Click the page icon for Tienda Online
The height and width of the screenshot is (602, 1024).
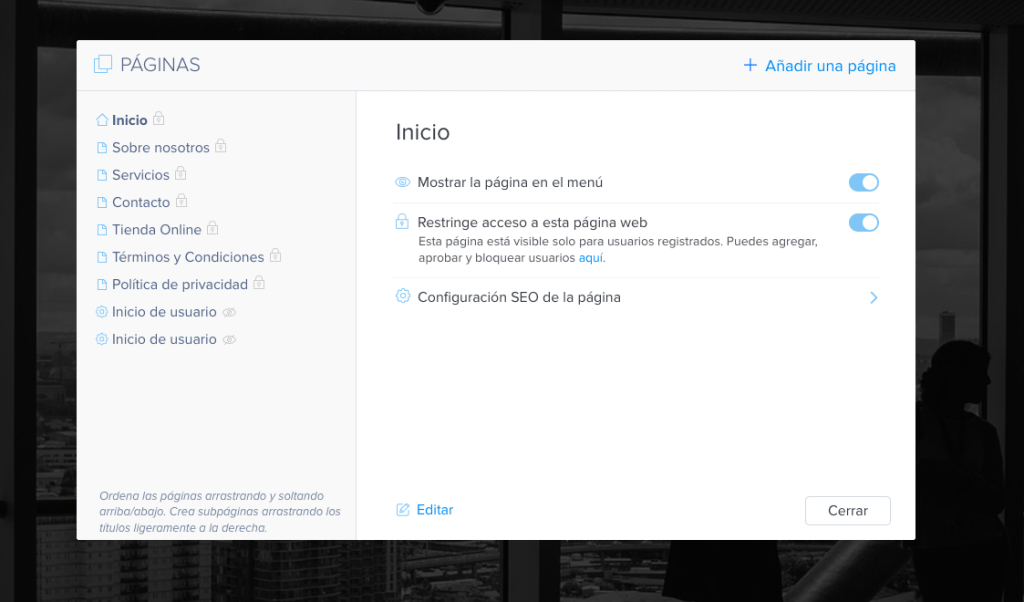click(102, 230)
